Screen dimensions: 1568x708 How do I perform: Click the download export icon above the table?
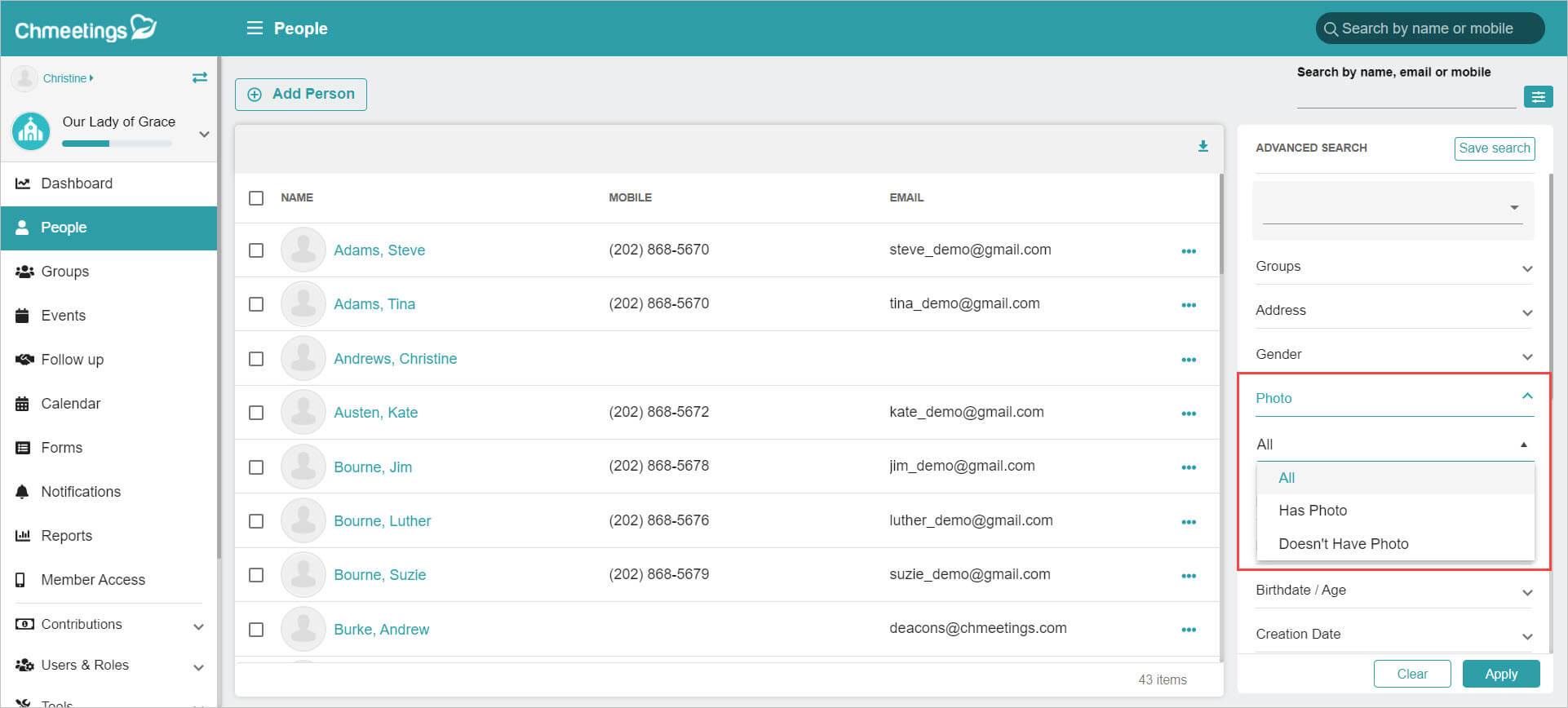click(1203, 146)
